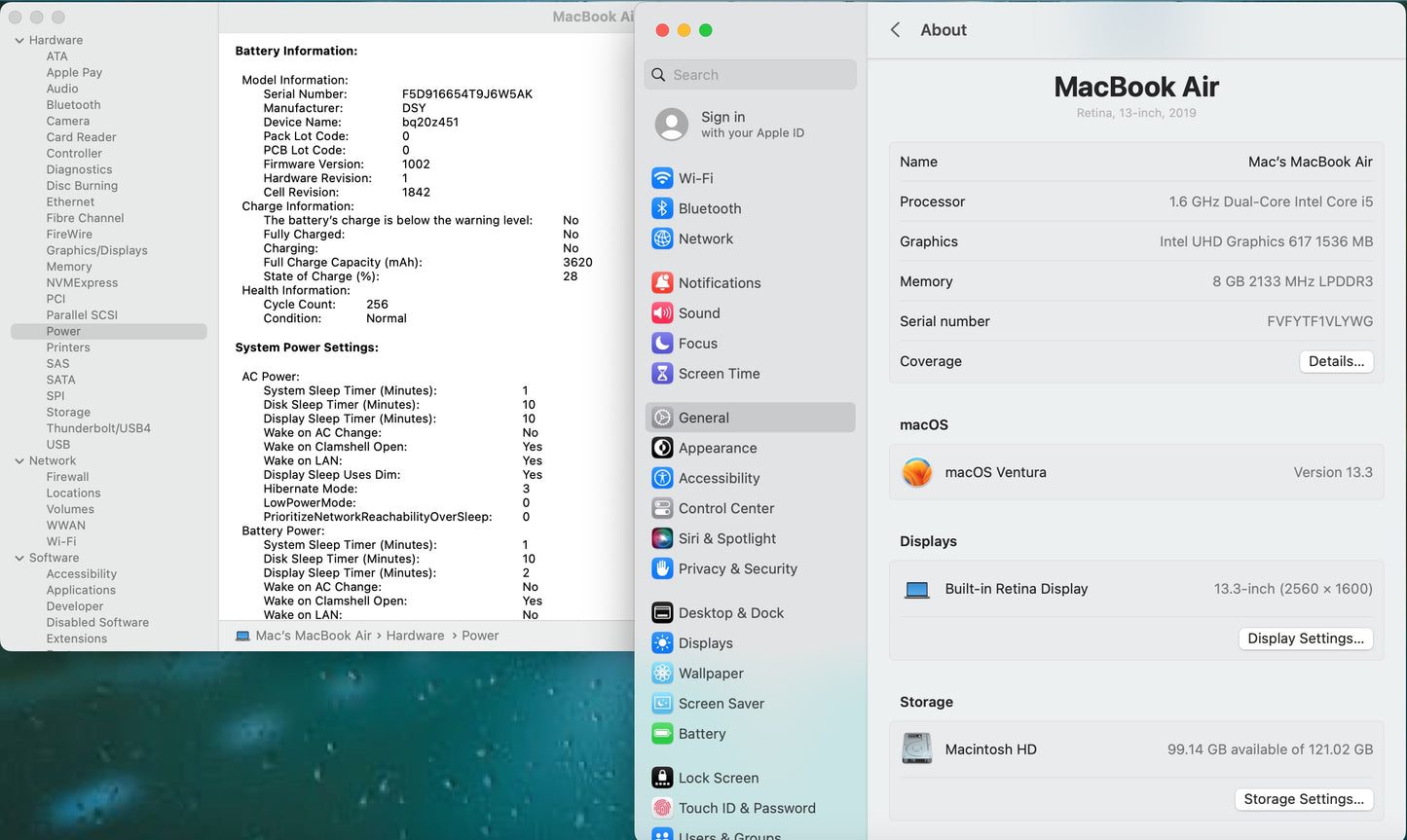
Task: Select the Screen Time hourglass icon
Action: click(x=662, y=374)
